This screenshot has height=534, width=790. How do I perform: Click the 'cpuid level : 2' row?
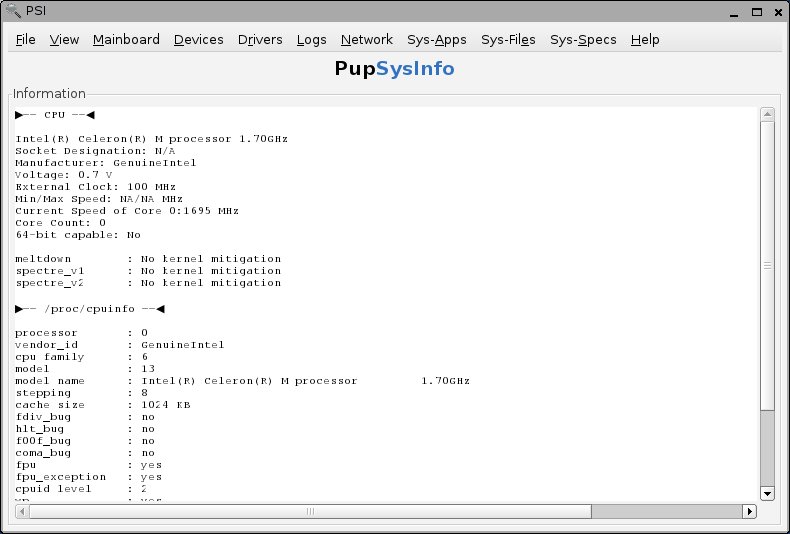(x=82, y=490)
